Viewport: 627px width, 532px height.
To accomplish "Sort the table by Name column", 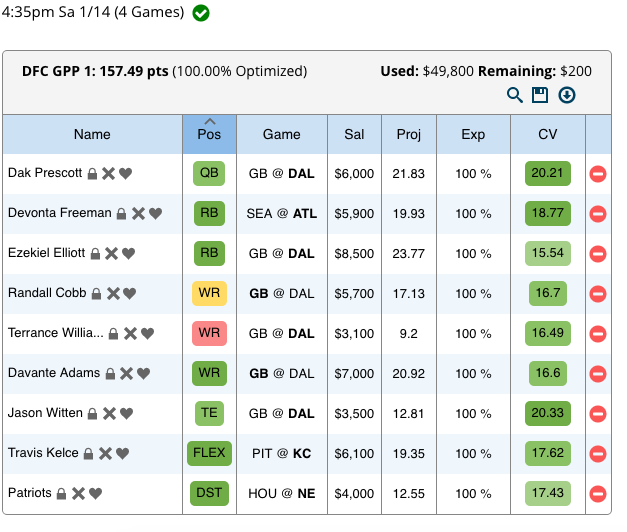I will 92,134.
